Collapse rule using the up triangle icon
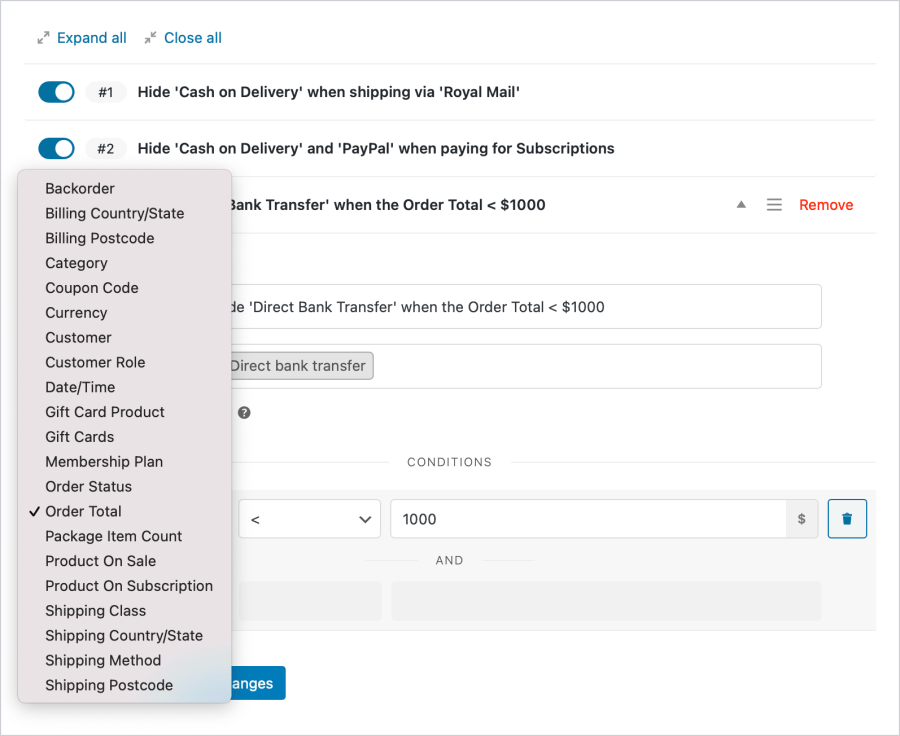This screenshot has height=736, width=900. (x=741, y=205)
